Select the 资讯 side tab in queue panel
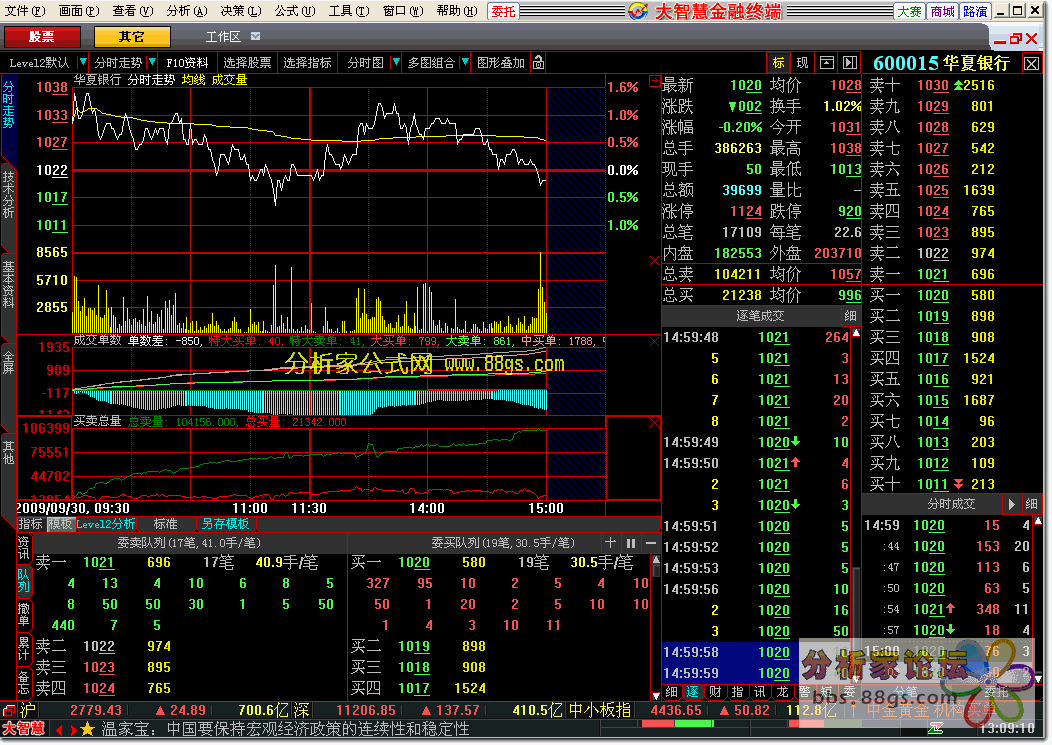 pos(23,548)
